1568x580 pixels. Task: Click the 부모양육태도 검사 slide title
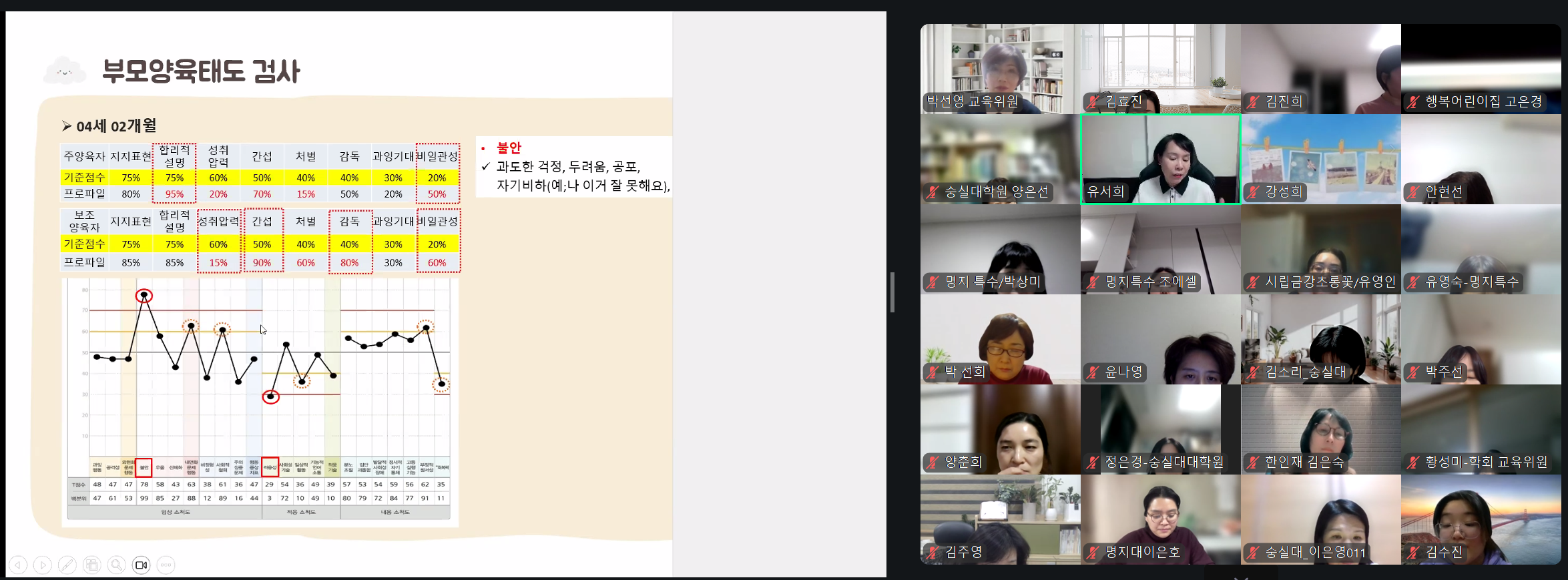(x=200, y=71)
